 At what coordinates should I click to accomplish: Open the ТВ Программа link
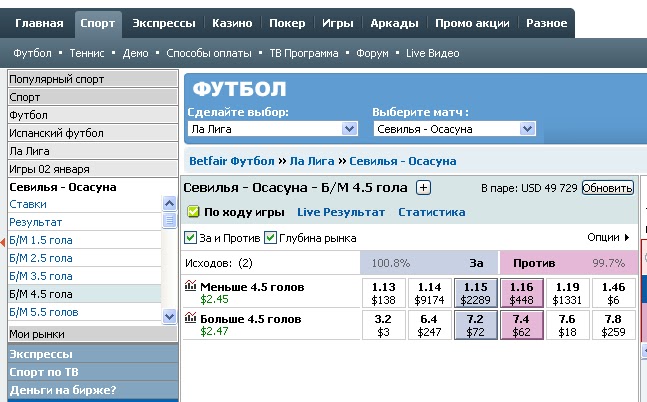click(304, 53)
